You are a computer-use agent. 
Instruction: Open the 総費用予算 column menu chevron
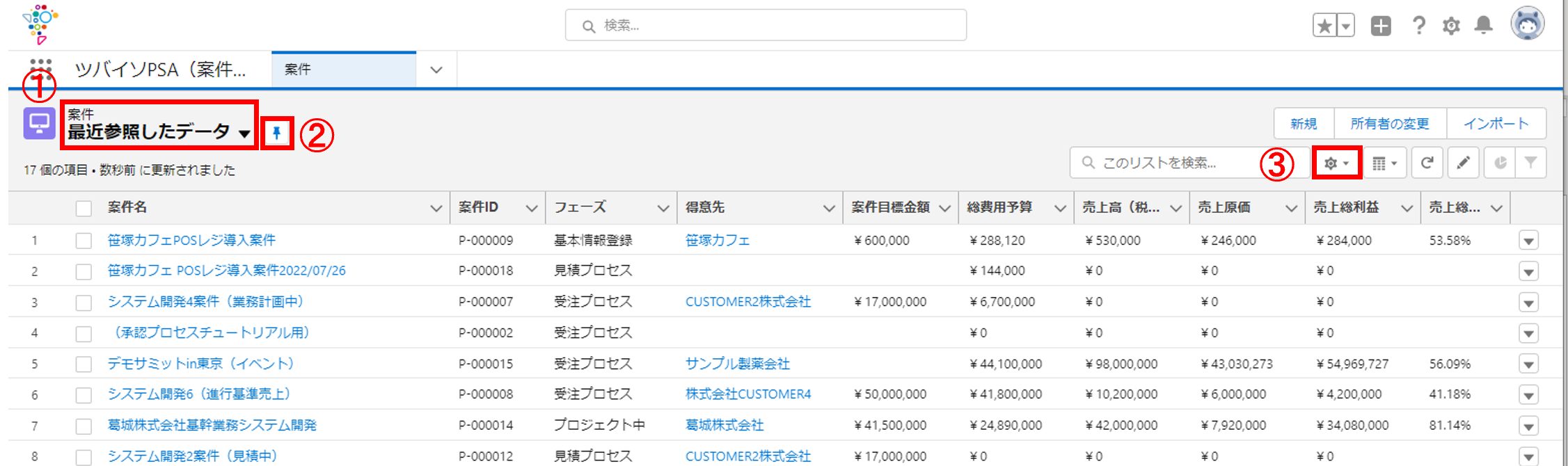tap(1061, 208)
